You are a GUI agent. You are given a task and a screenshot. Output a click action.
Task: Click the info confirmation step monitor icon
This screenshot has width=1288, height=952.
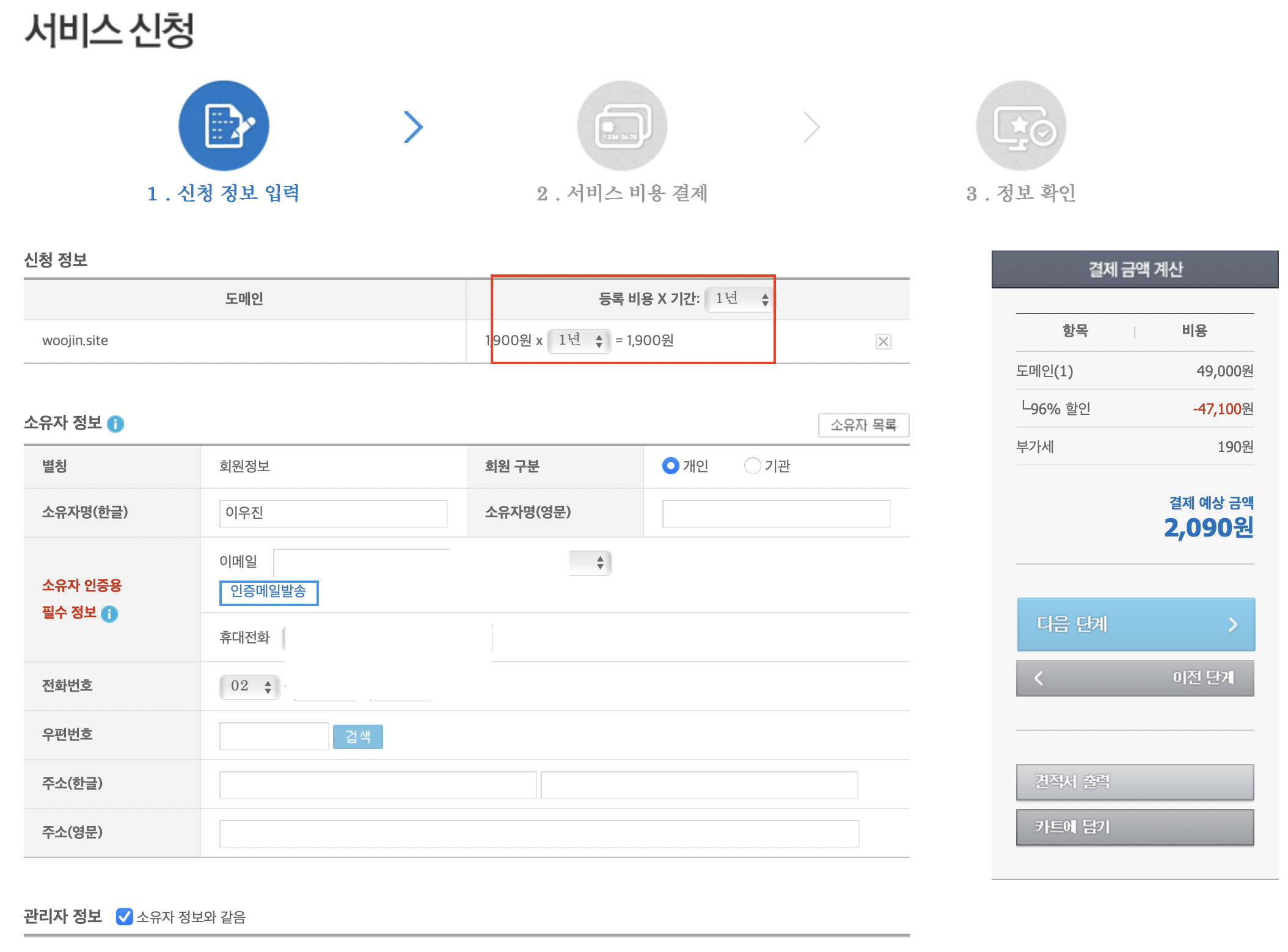click(x=1021, y=126)
